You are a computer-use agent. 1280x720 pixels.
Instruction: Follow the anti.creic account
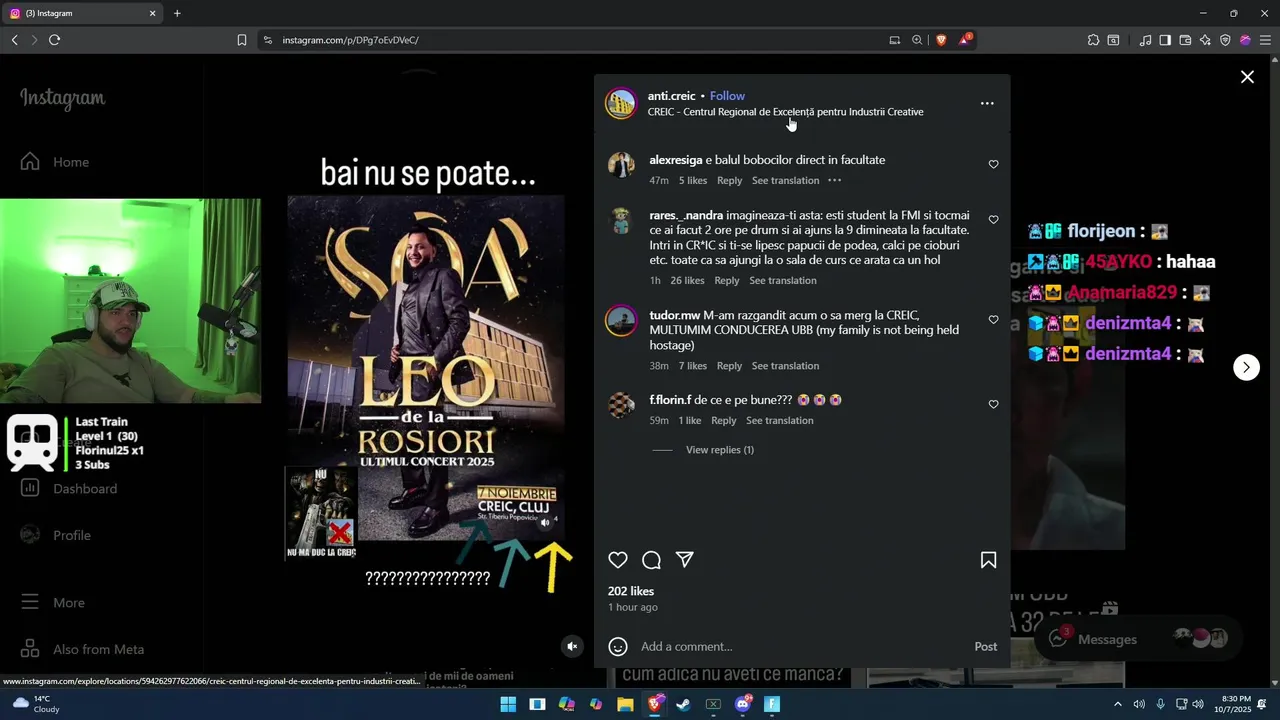coord(727,96)
